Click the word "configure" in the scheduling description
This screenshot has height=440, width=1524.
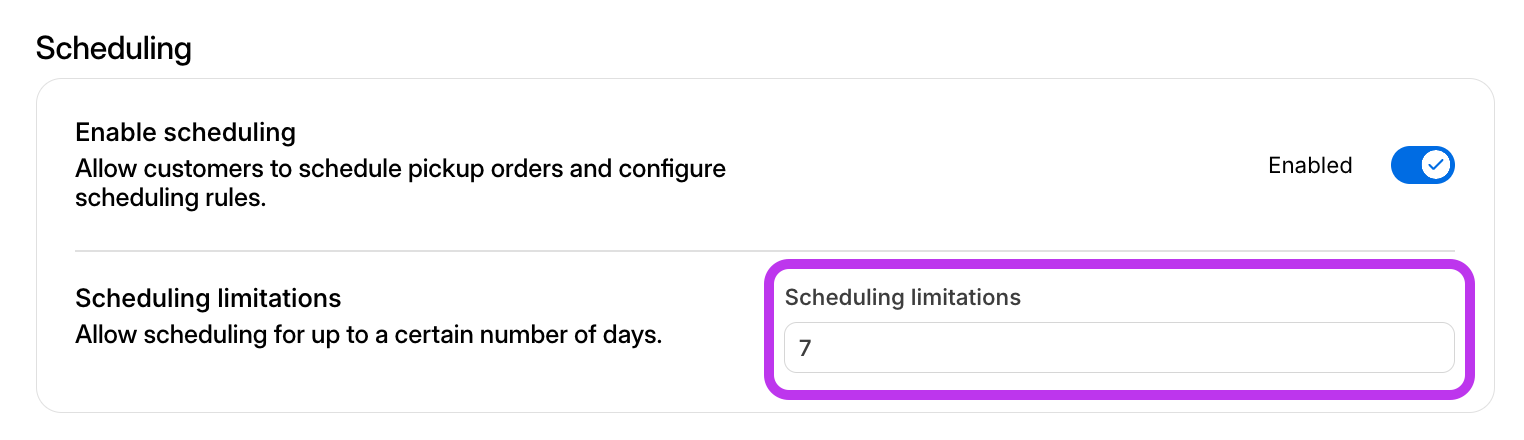tap(670, 167)
